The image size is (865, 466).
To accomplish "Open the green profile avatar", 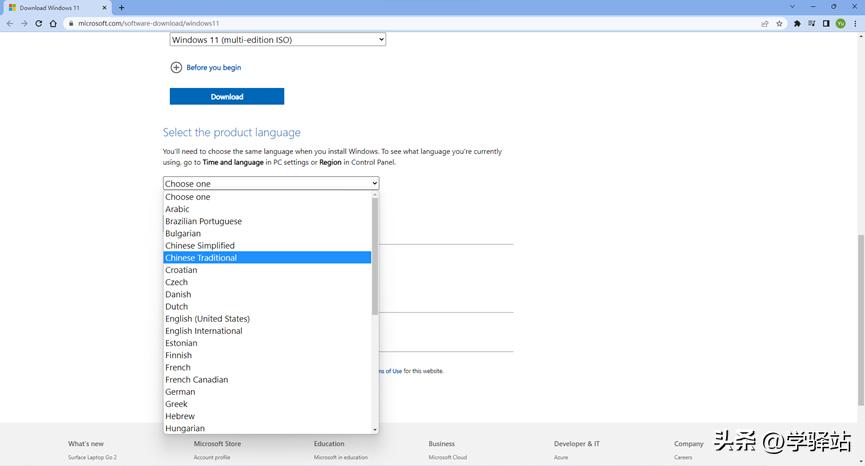I will (x=841, y=24).
